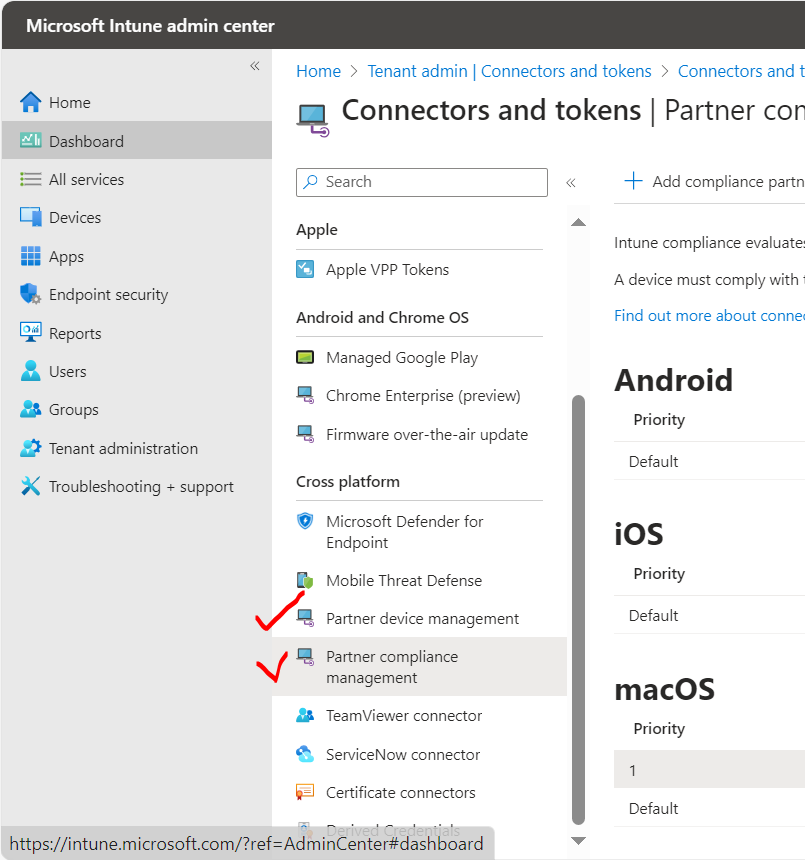Screen dimensions: 805x860
Task: Click the Mobile Threat Defense icon
Action: point(305,580)
